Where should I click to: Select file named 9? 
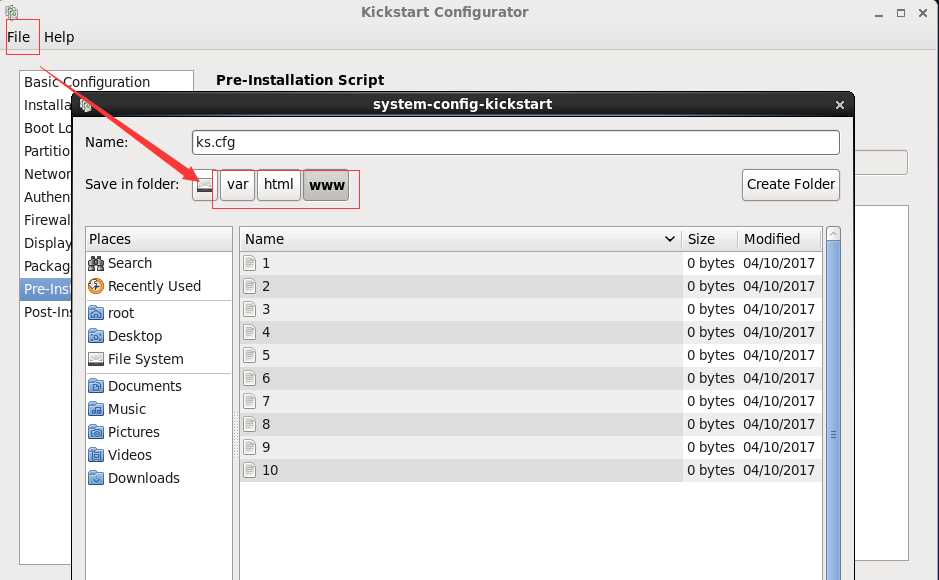pyautogui.click(x=531, y=447)
